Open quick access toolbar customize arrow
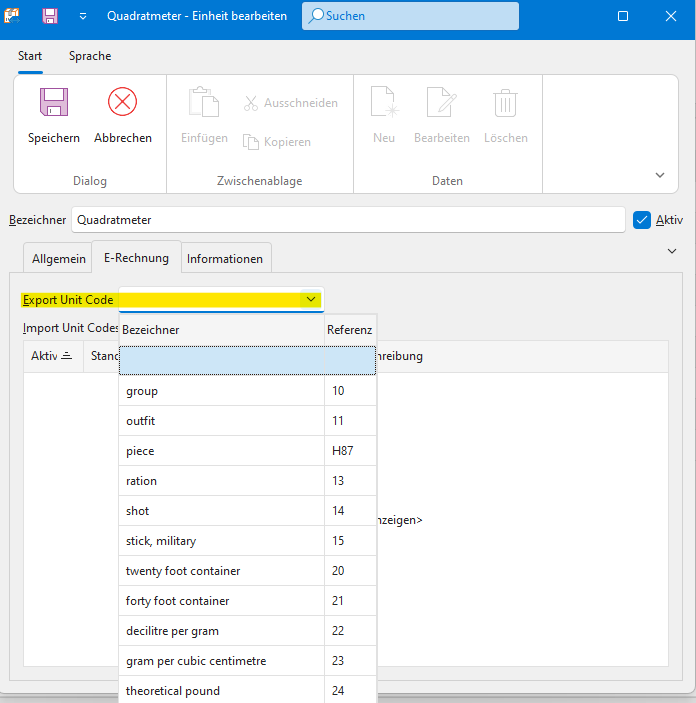Image resolution: width=696 pixels, height=703 pixels. coord(83,16)
